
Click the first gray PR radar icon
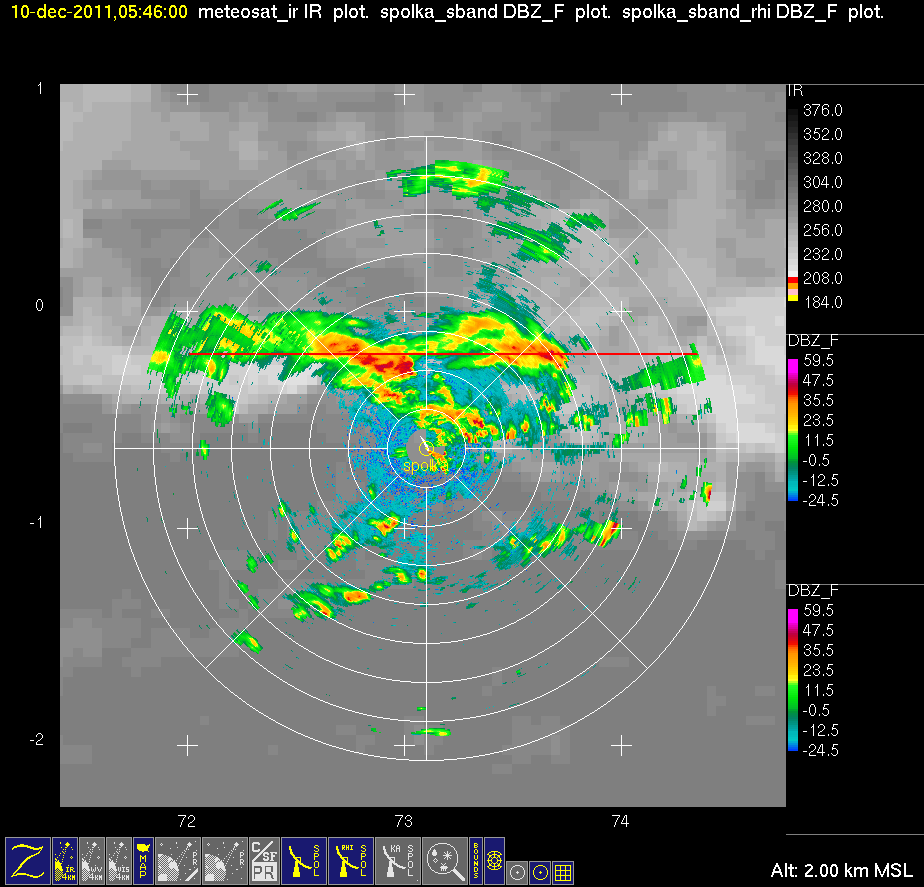(x=178, y=860)
